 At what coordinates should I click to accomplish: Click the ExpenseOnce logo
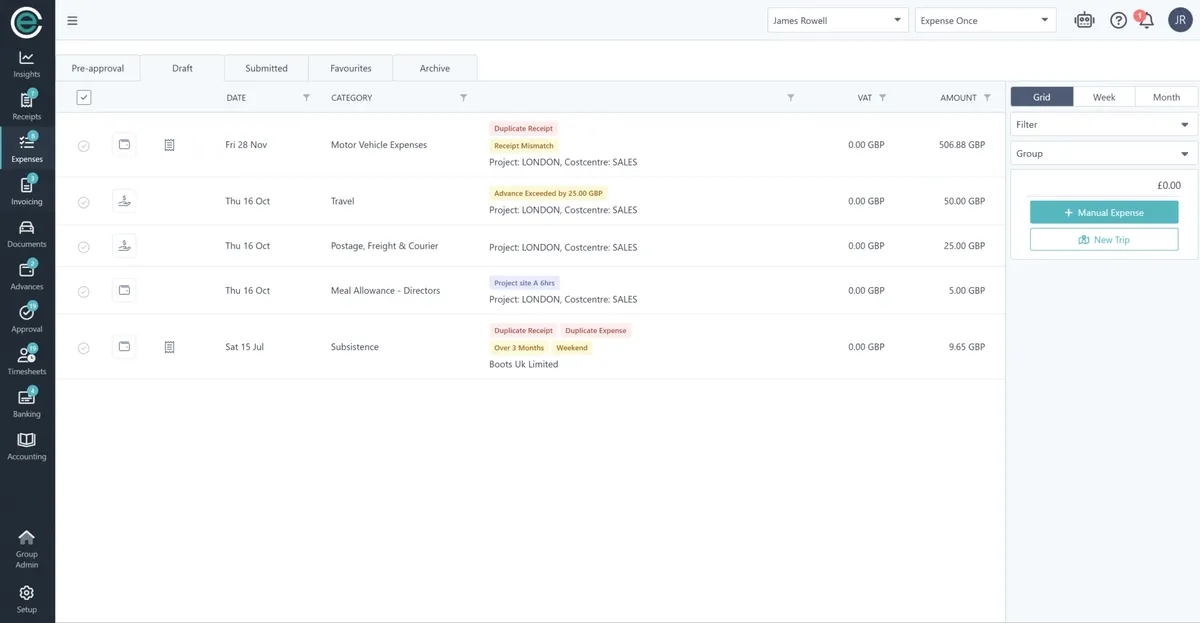coord(27,21)
